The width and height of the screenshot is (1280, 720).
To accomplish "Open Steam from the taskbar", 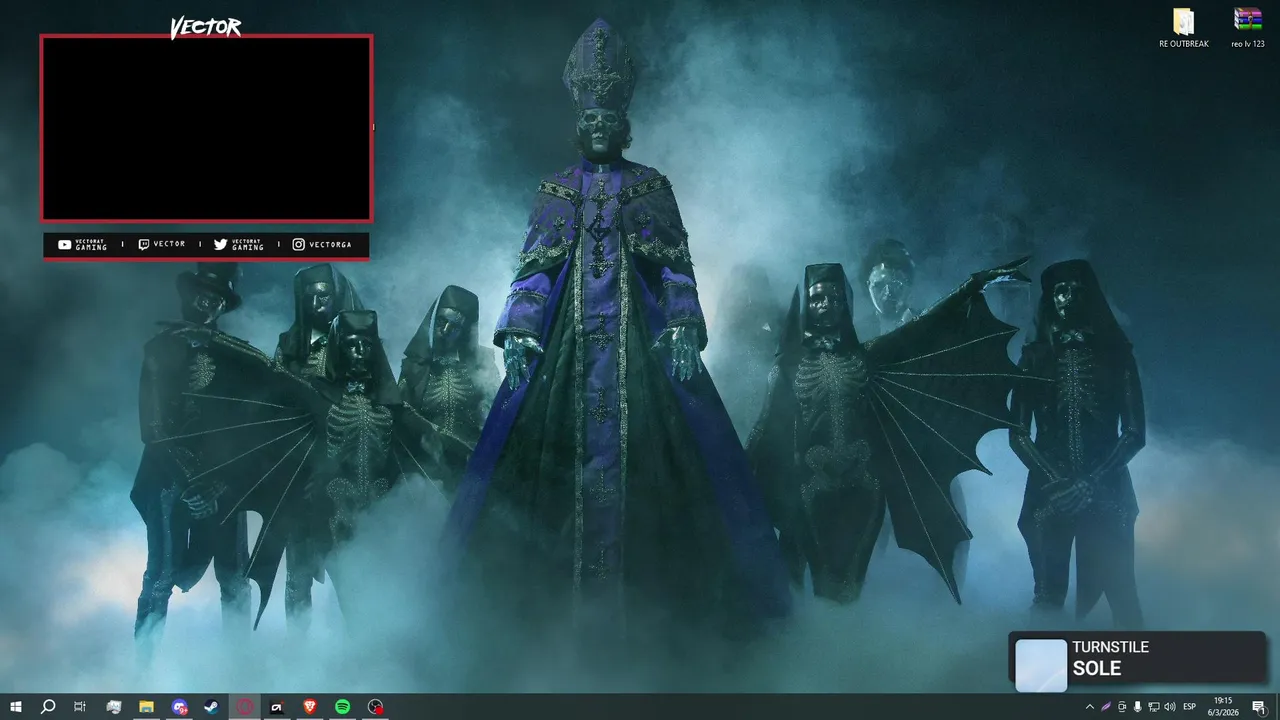I will (212, 707).
